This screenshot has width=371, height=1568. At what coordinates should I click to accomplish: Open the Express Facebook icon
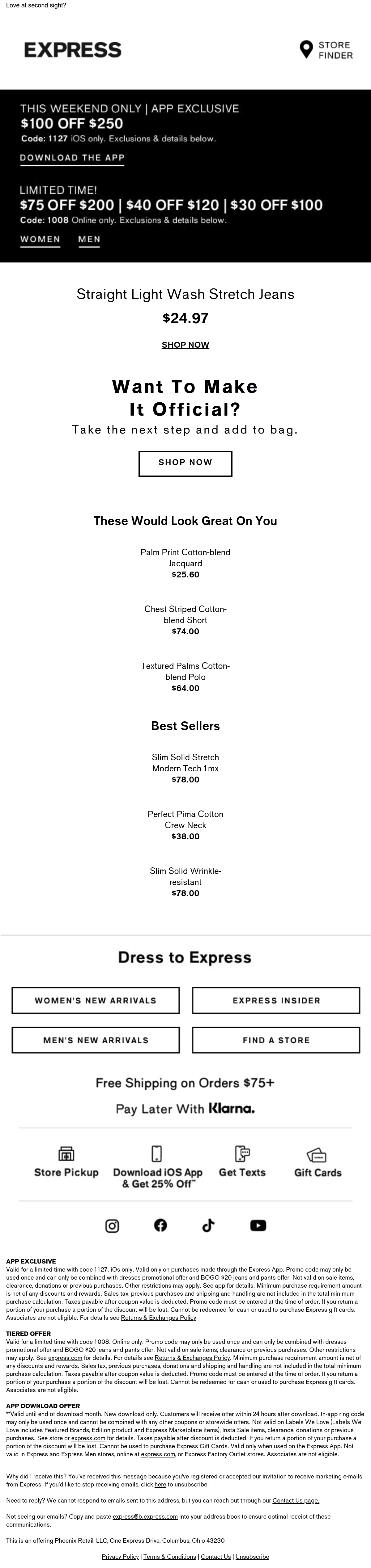(160, 1225)
